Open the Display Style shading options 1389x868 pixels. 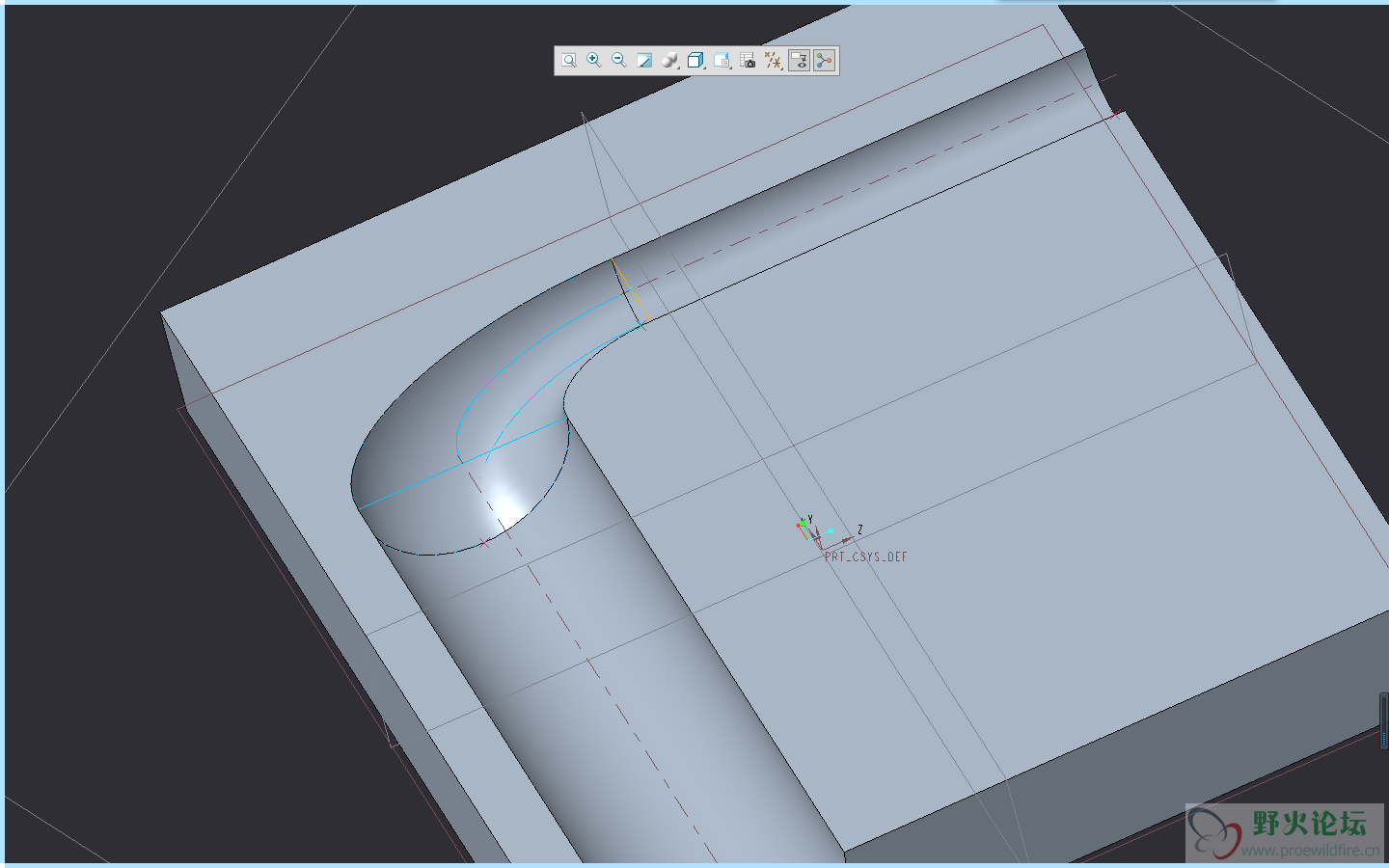click(x=670, y=61)
